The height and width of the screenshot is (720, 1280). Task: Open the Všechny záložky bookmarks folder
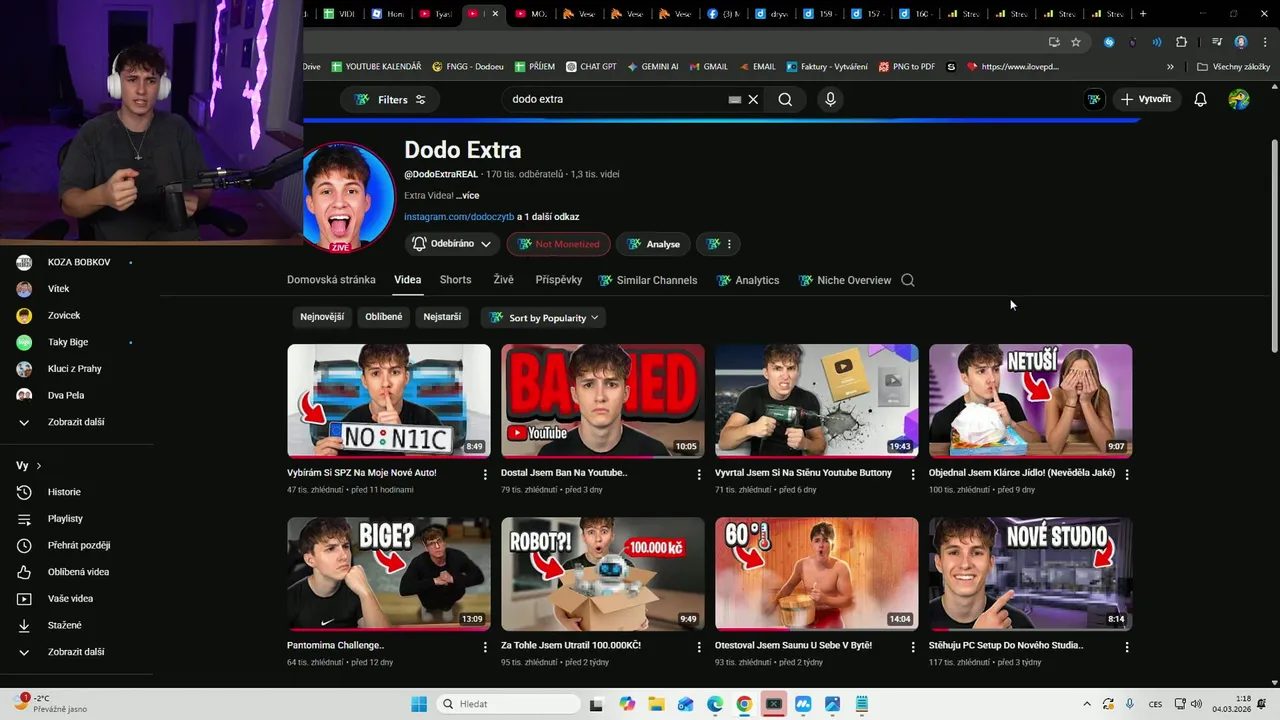1233,67
